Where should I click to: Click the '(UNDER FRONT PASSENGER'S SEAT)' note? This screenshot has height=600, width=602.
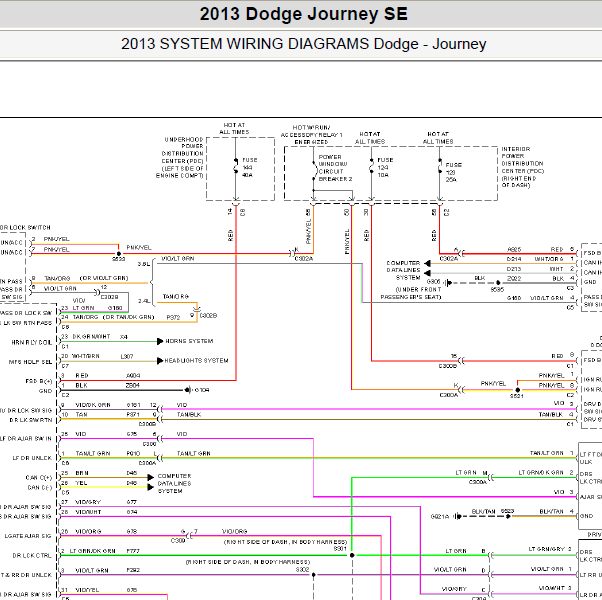tap(411, 293)
